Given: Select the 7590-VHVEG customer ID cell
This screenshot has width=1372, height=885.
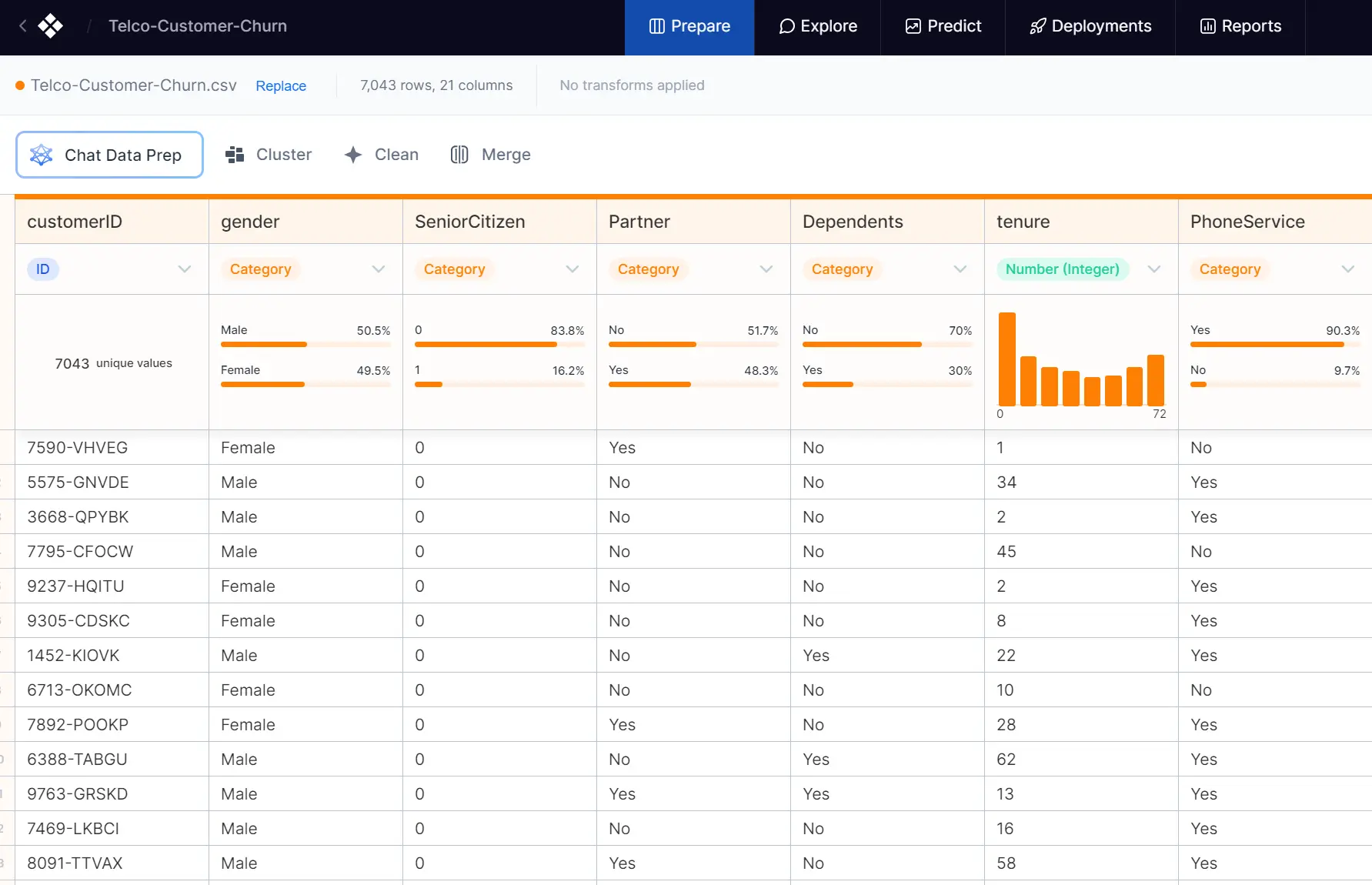Looking at the screenshot, I should 78,448.
